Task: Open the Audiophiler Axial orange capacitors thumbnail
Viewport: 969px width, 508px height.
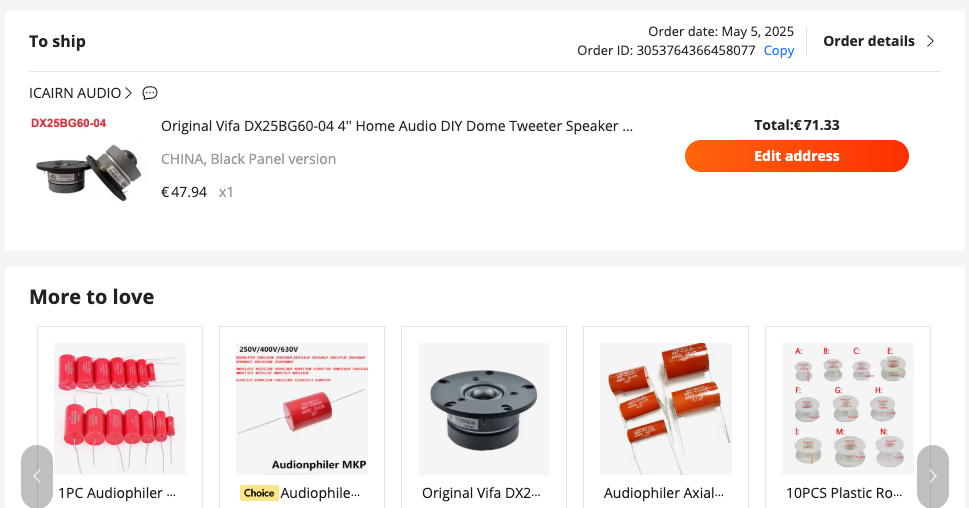Action: click(666, 409)
